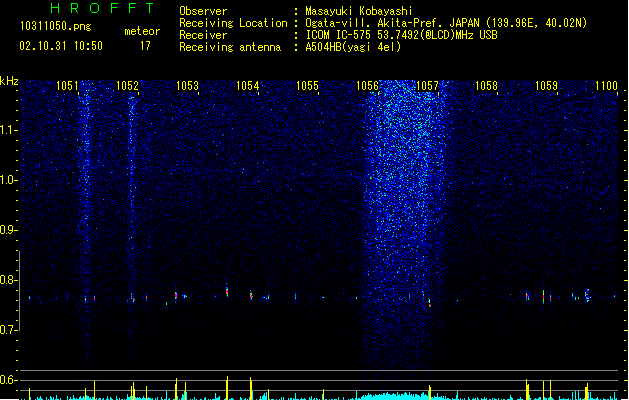This screenshot has width=629, height=400.
Task: Click the kHz axis unit label
Action: pyautogui.click(x=9, y=81)
